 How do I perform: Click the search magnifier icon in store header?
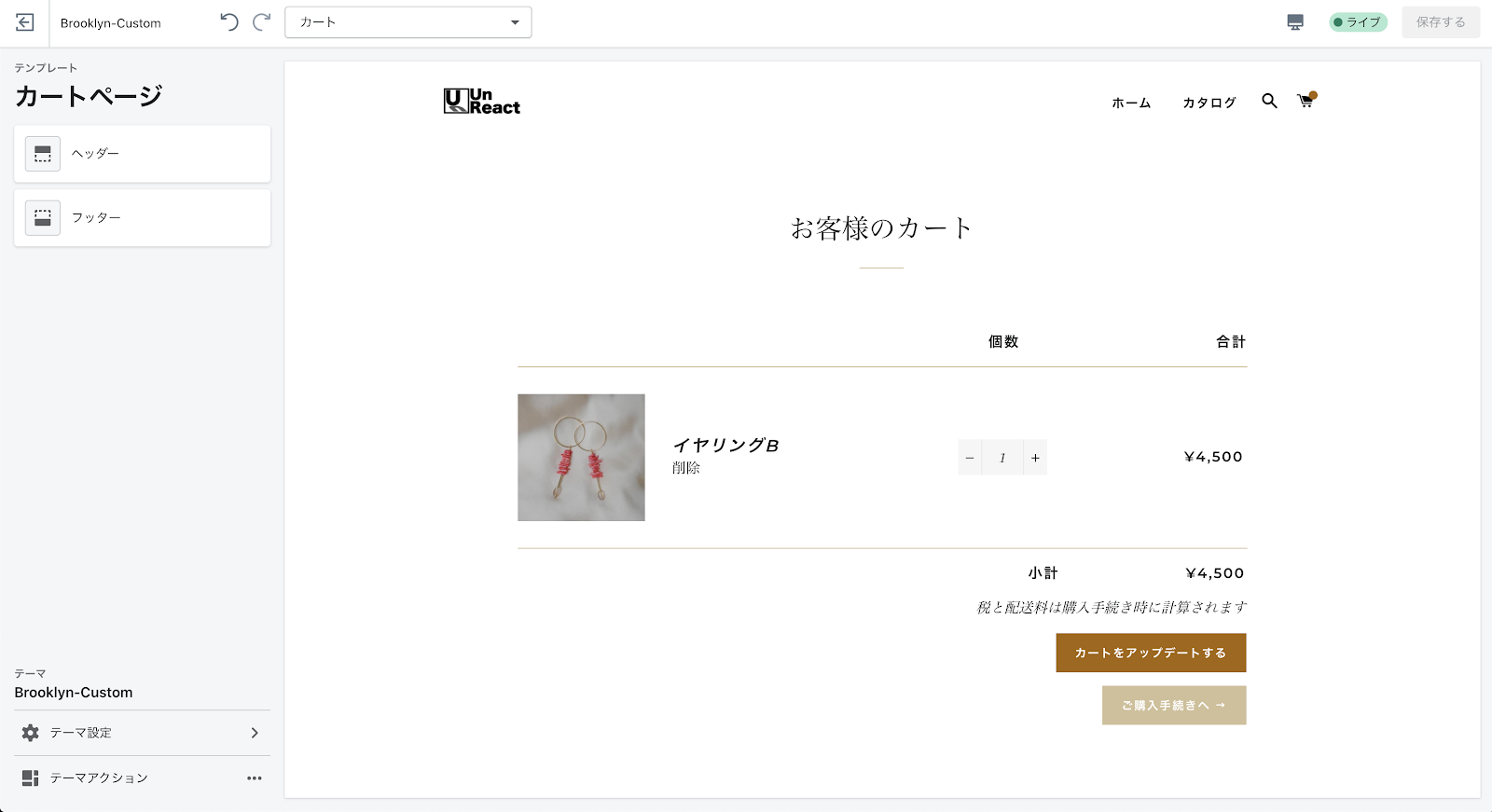coord(1269,101)
